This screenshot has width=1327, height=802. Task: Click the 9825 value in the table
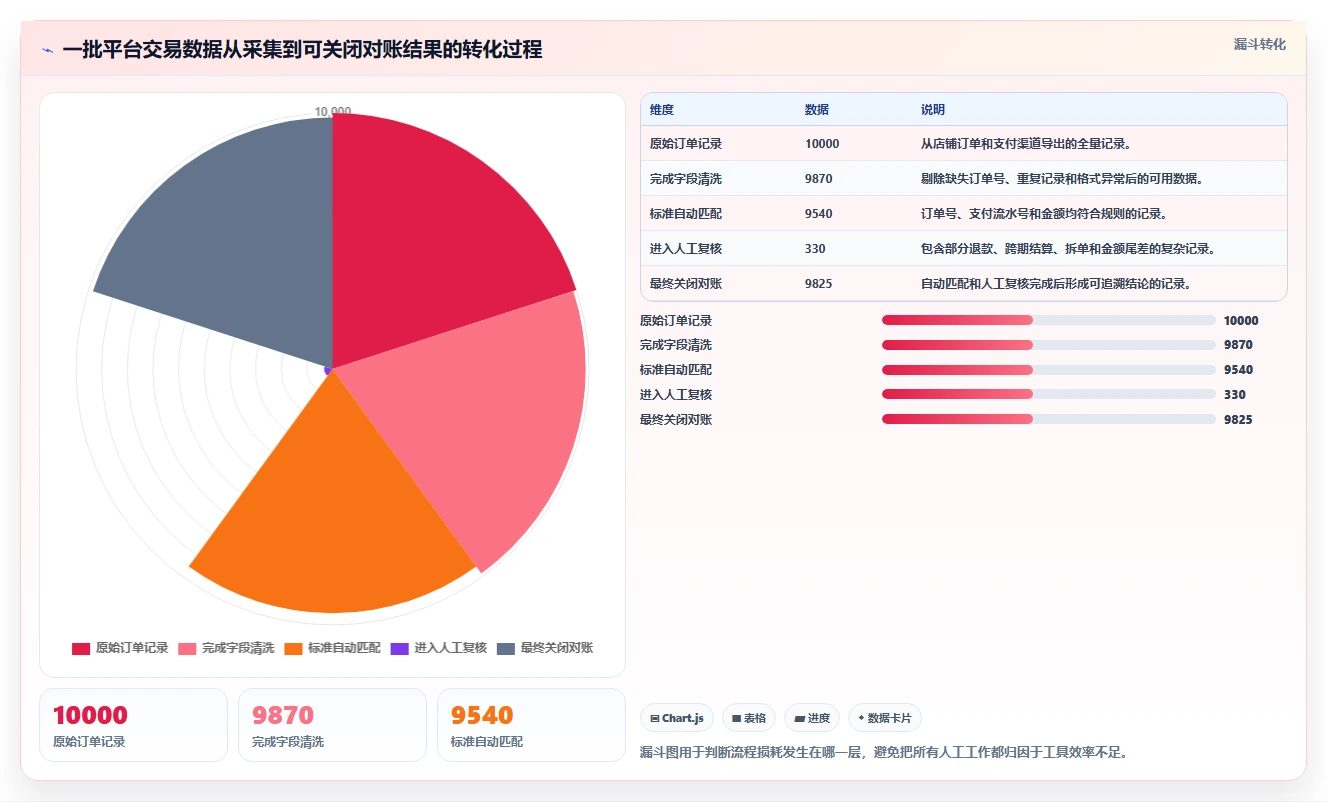819,284
